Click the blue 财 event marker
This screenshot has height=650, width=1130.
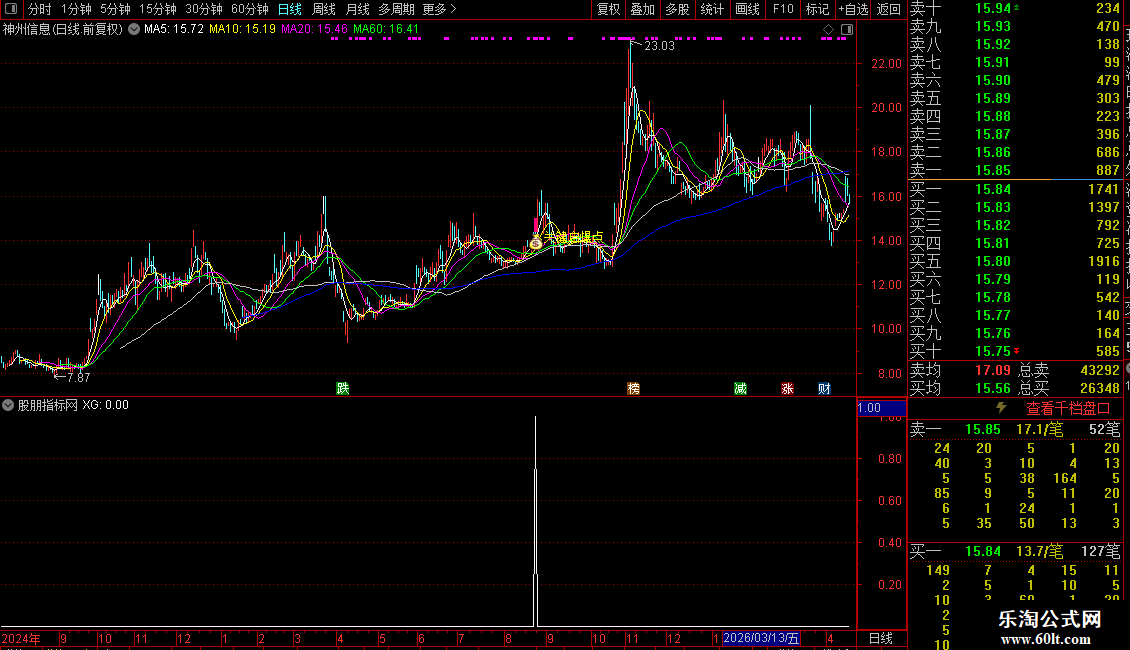coord(824,388)
